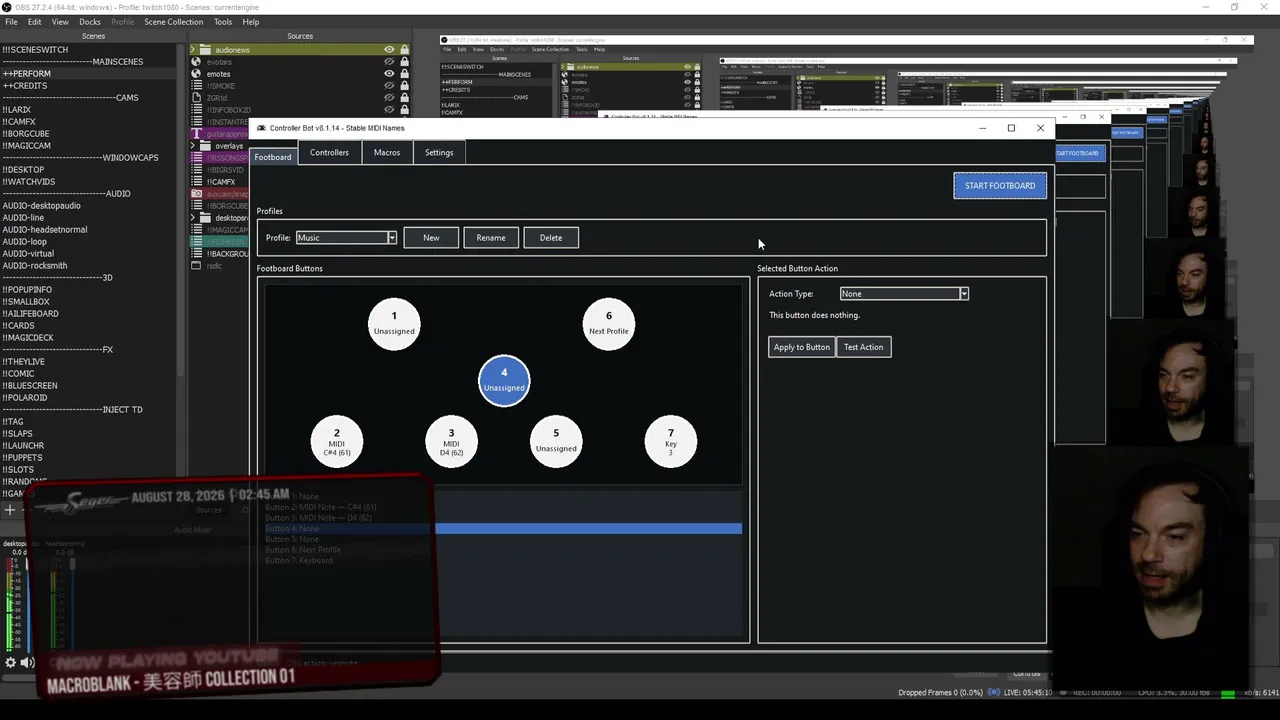
Task: Select the Footboard tab
Action: pyautogui.click(x=273, y=157)
